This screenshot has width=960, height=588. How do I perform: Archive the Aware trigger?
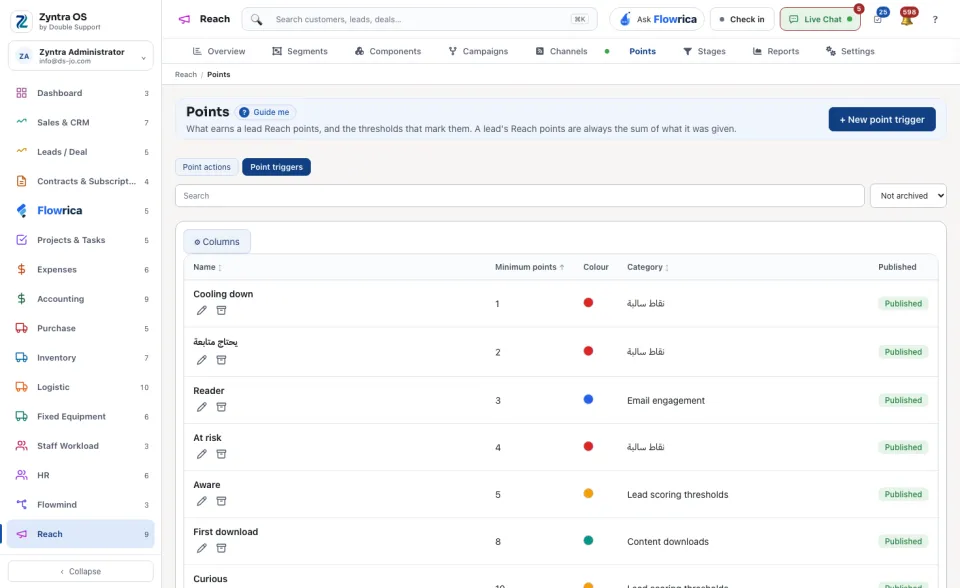click(221, 502)
